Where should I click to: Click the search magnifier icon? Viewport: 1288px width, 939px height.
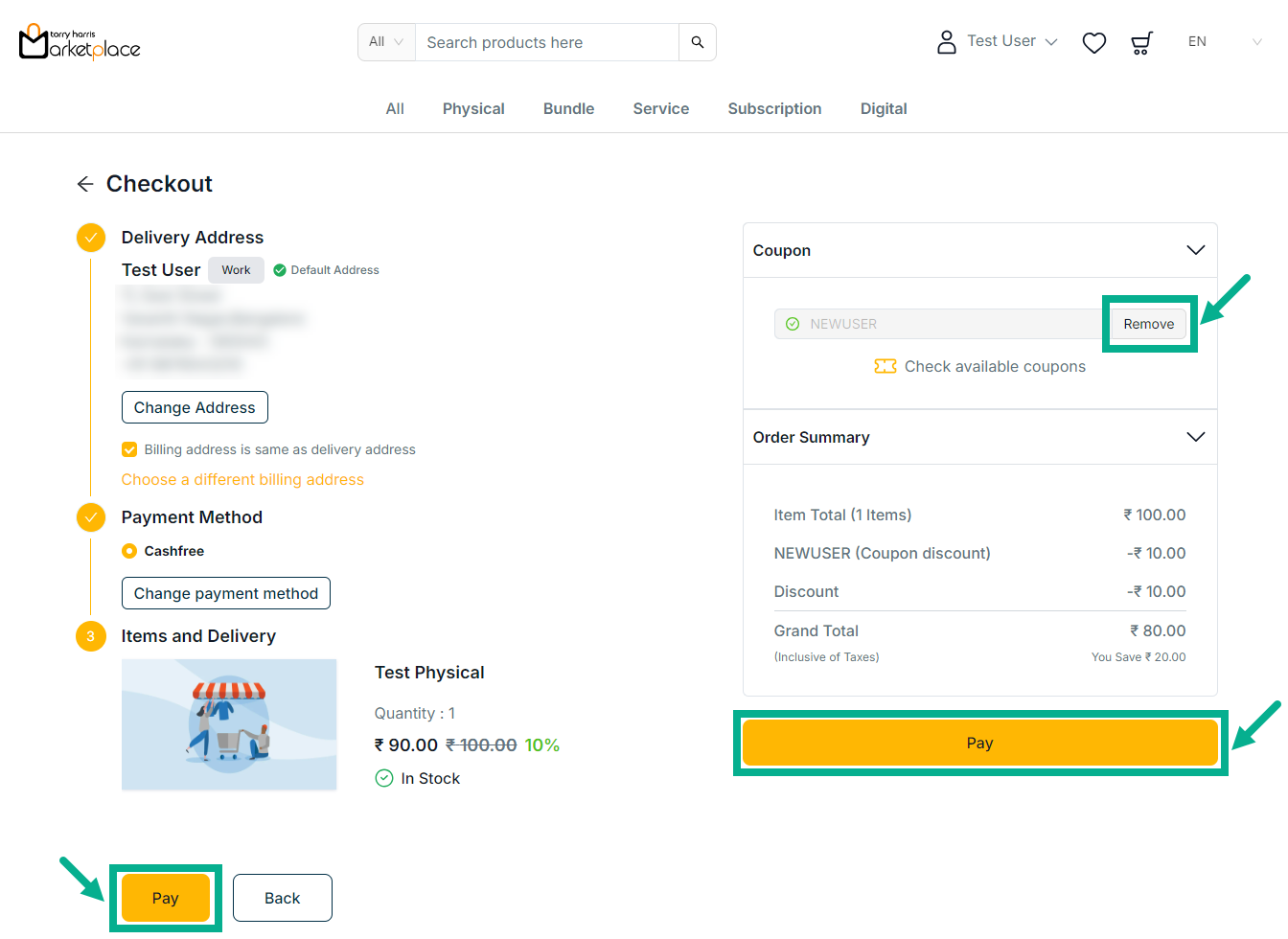(x=697, y=42)
